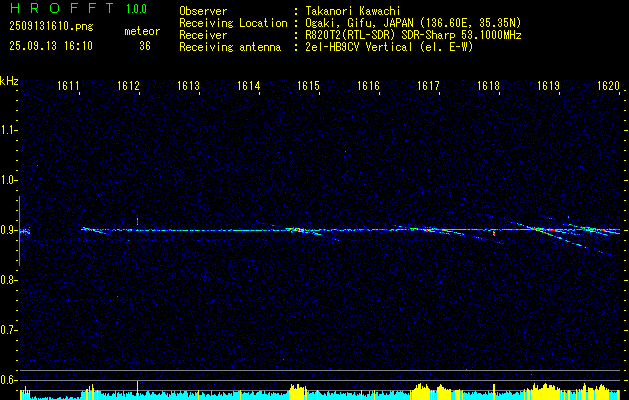This screenshot has width=629, height=400.
Task: Click the red meteor spike near 1612
Action: [137, 221]
